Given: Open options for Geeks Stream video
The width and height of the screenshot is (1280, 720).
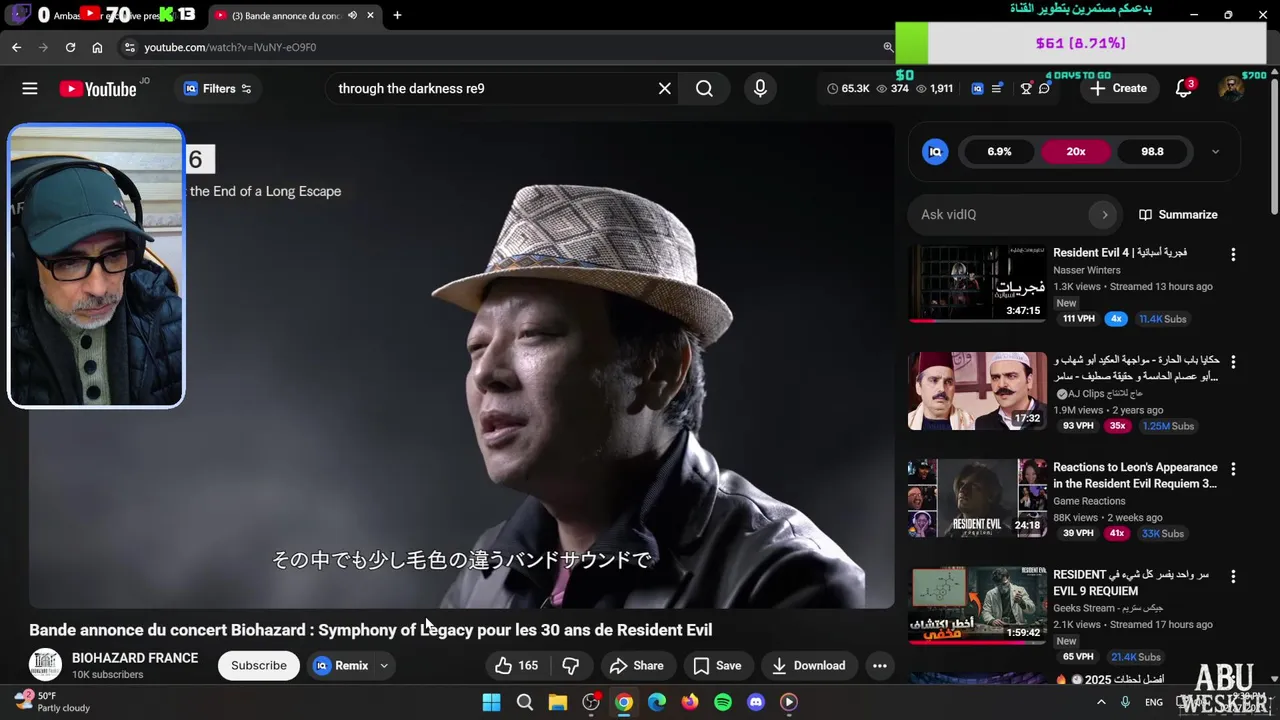Looking at the screenshot, I should pos(1233,577).
